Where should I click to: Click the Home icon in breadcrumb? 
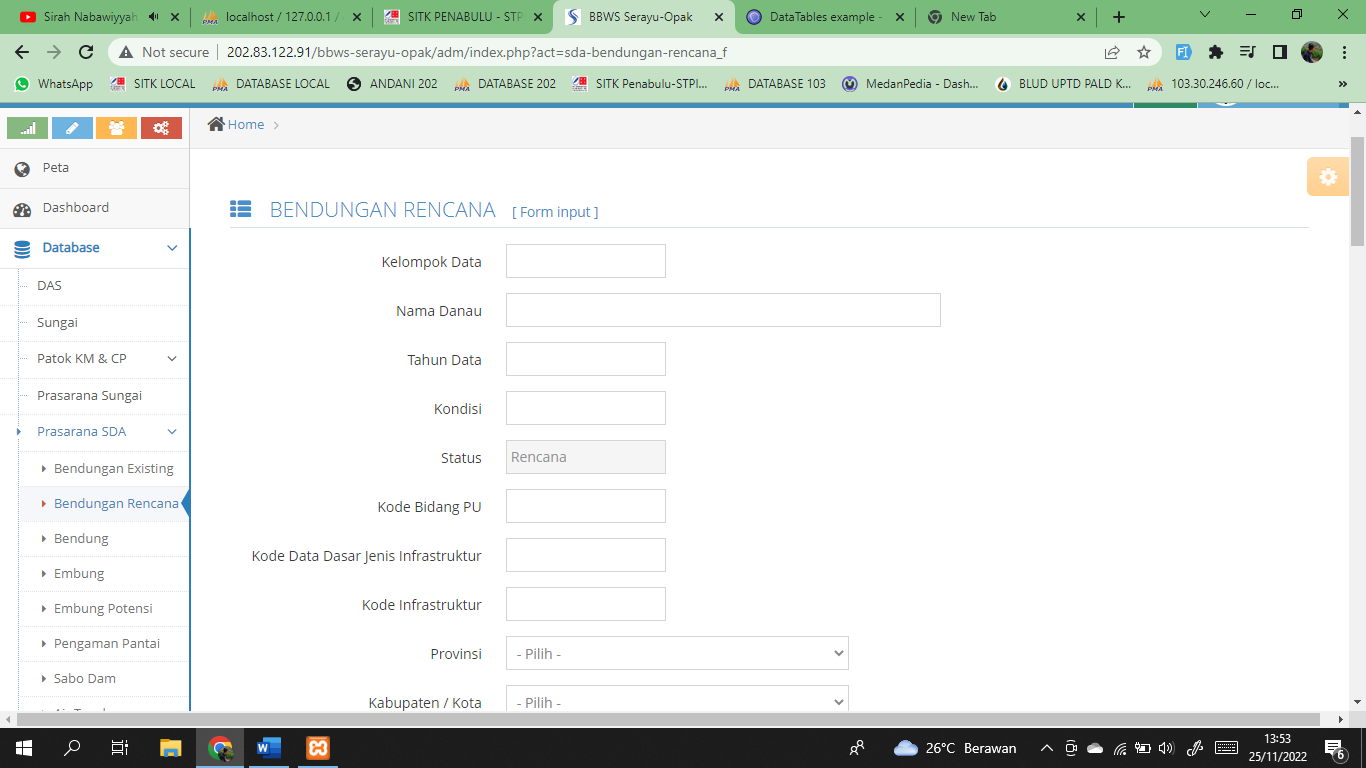tap(216, 124)
